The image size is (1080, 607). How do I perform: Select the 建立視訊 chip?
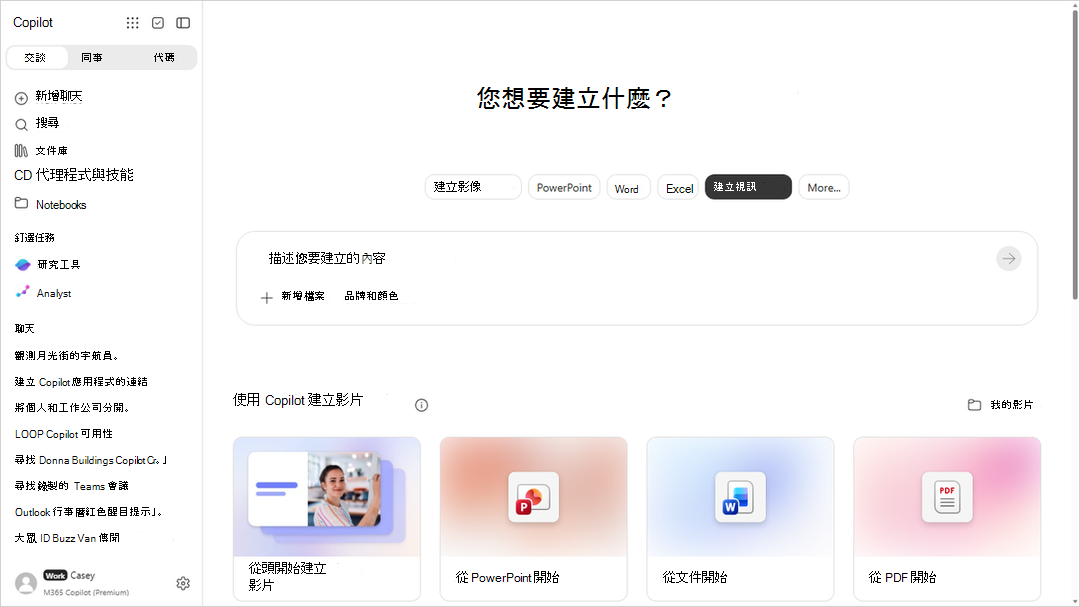748,187
